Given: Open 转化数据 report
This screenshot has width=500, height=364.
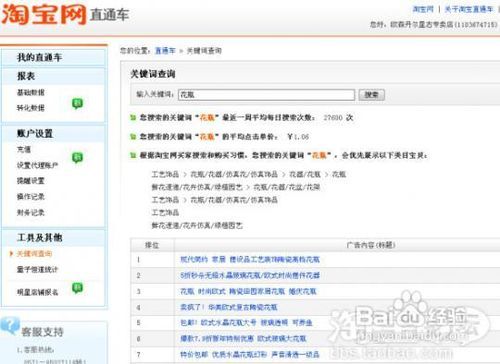Looking at the screenshot, I should coord(31,108).
